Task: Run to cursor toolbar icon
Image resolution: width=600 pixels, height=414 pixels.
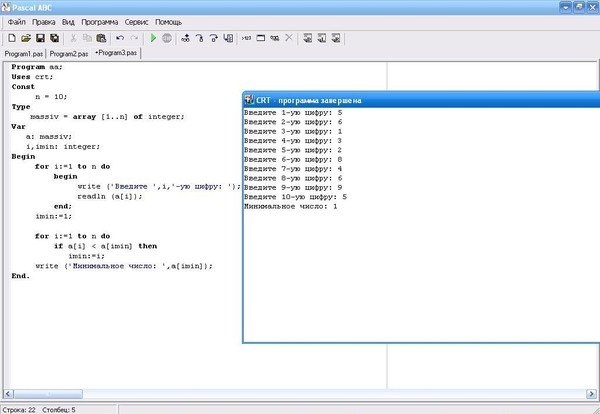Action: (228, 38)
